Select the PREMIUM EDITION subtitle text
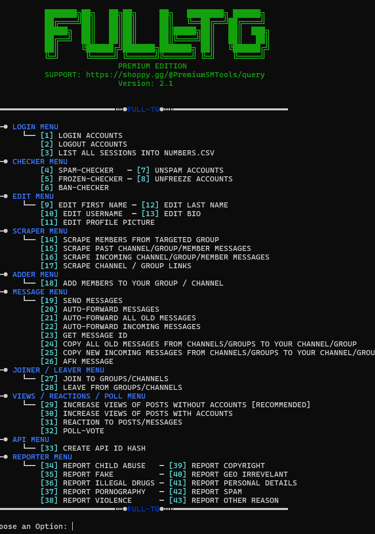The image size is (375, 534). click(x=153, y=66)
